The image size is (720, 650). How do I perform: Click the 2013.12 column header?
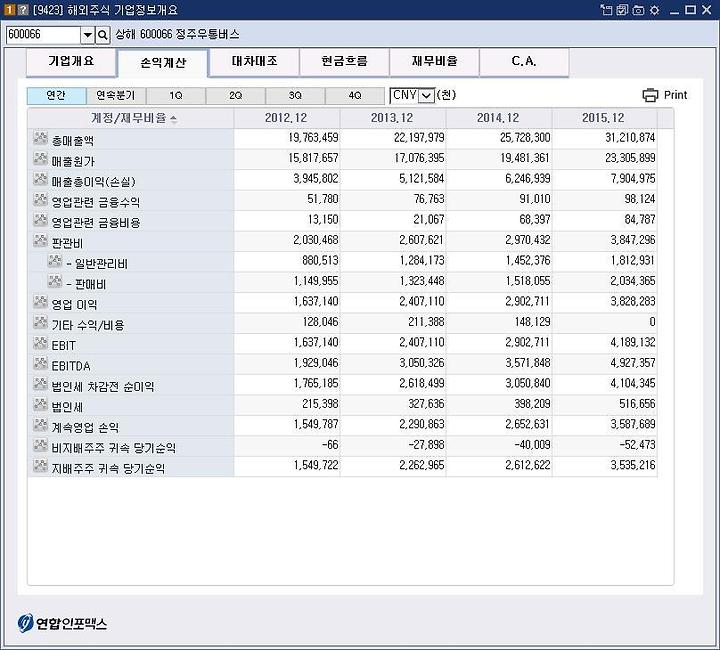(393, 118)
